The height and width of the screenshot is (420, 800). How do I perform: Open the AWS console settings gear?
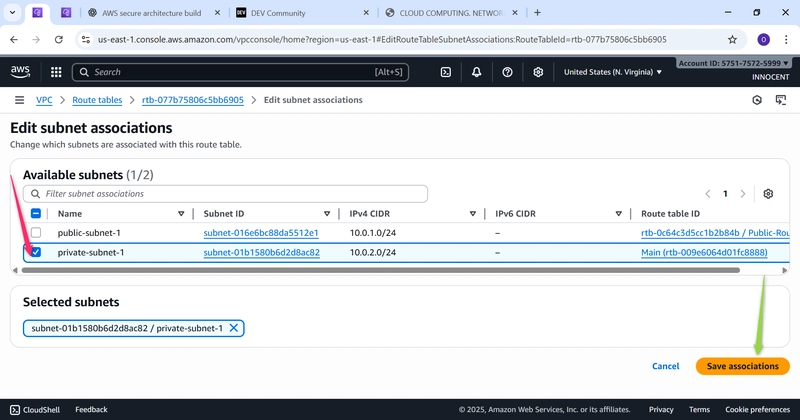click(538, 72)
